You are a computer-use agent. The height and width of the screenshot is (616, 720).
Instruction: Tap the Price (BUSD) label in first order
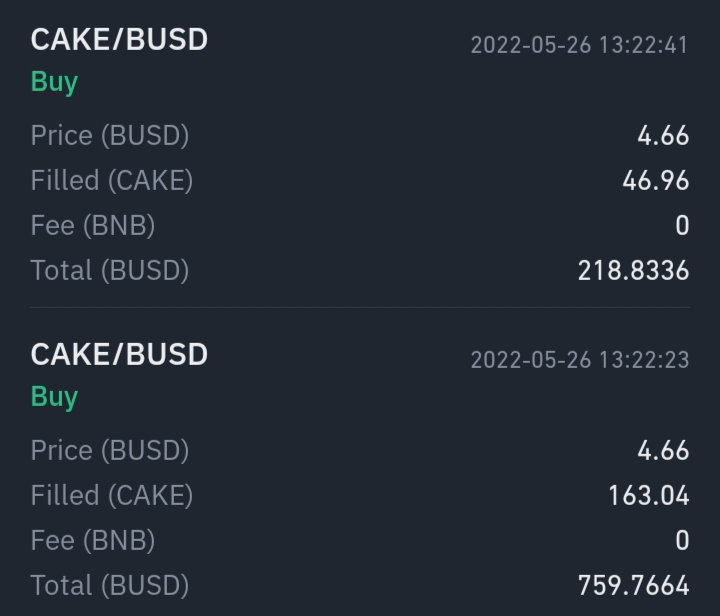pyautogui.click(x=110, y=136)
